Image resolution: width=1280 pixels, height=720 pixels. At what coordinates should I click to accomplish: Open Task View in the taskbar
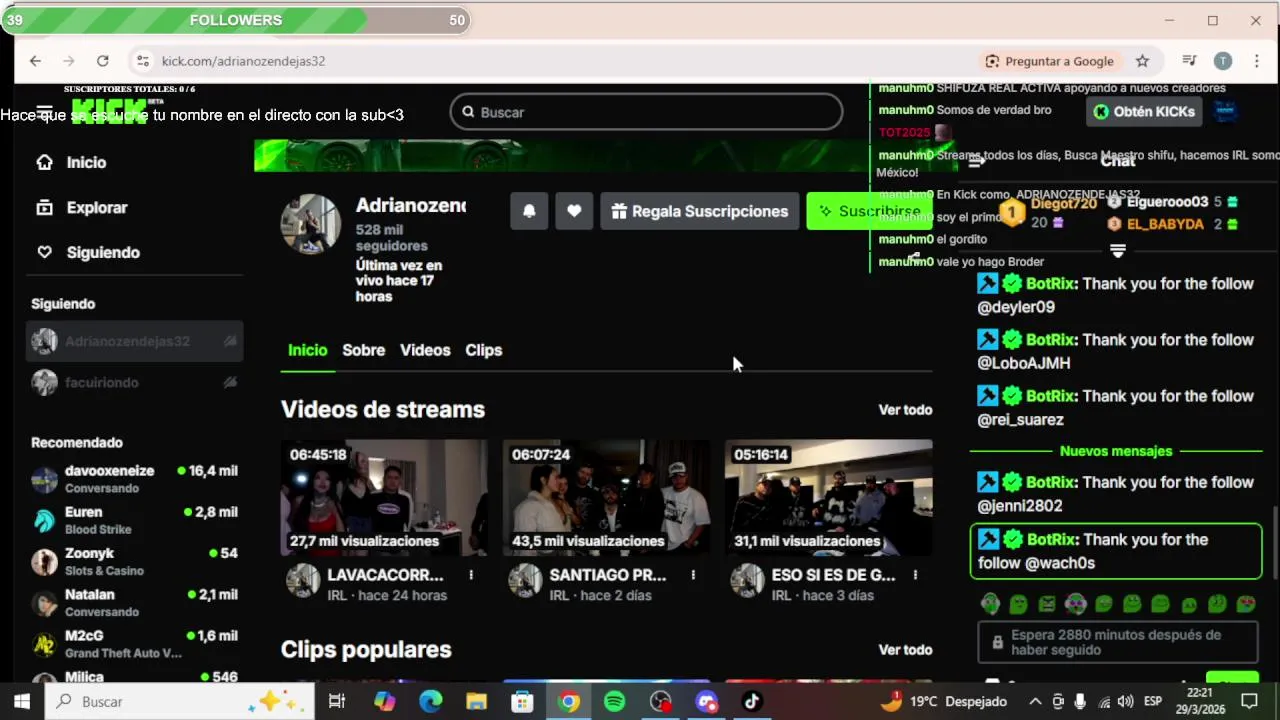[x=337, y=702]
